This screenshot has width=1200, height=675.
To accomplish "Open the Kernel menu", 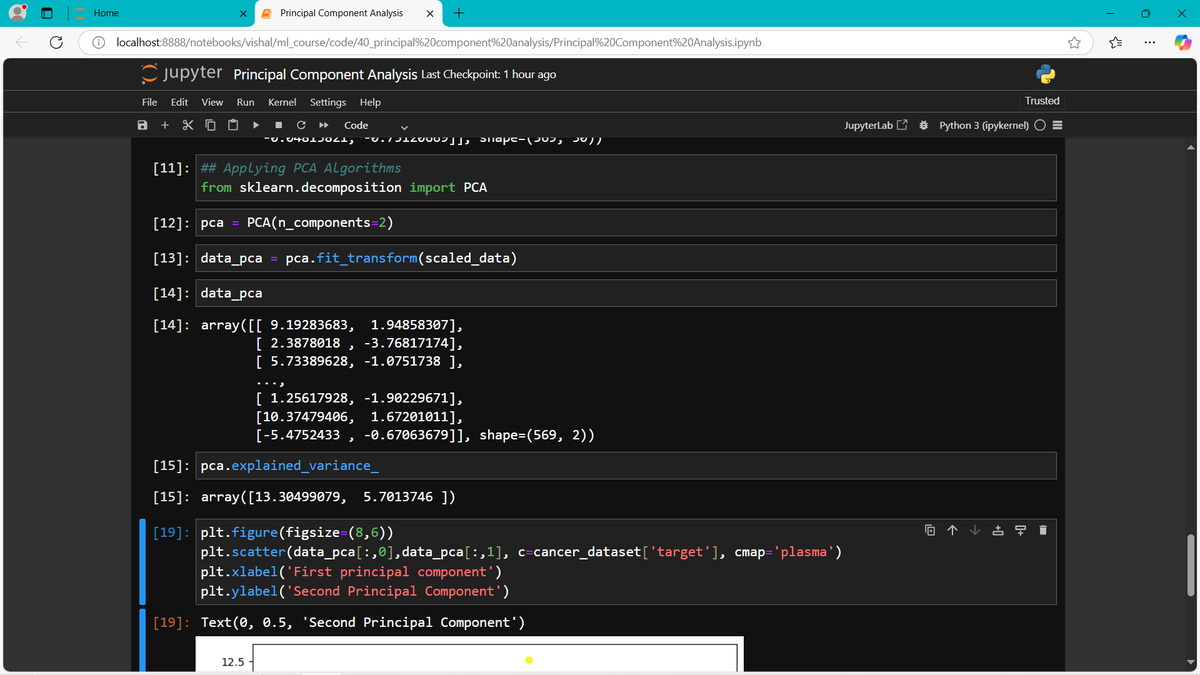I will click(x=282, y=102).
